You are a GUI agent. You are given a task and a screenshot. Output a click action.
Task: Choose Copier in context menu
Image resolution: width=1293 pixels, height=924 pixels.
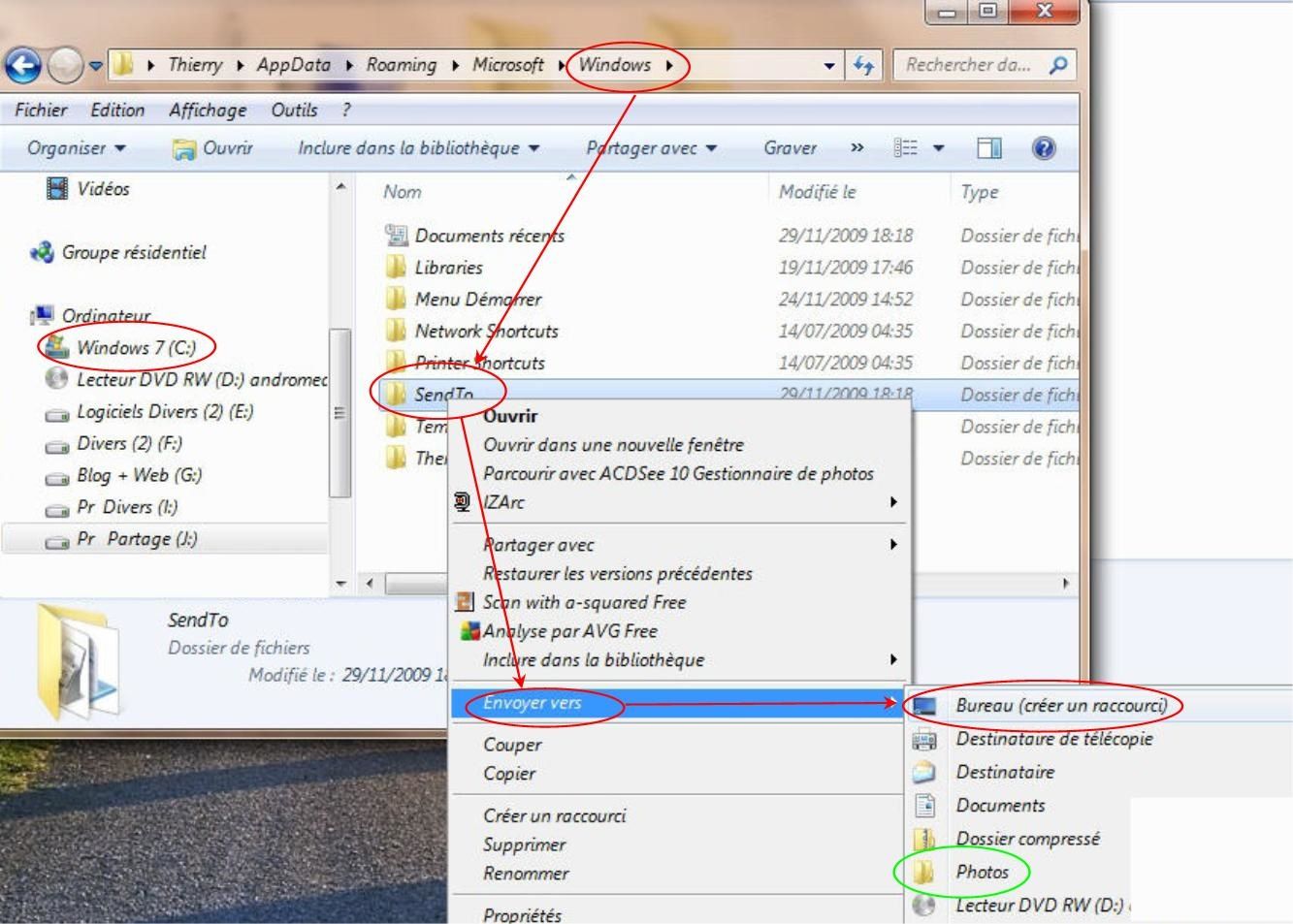click(x=509, y=774)
